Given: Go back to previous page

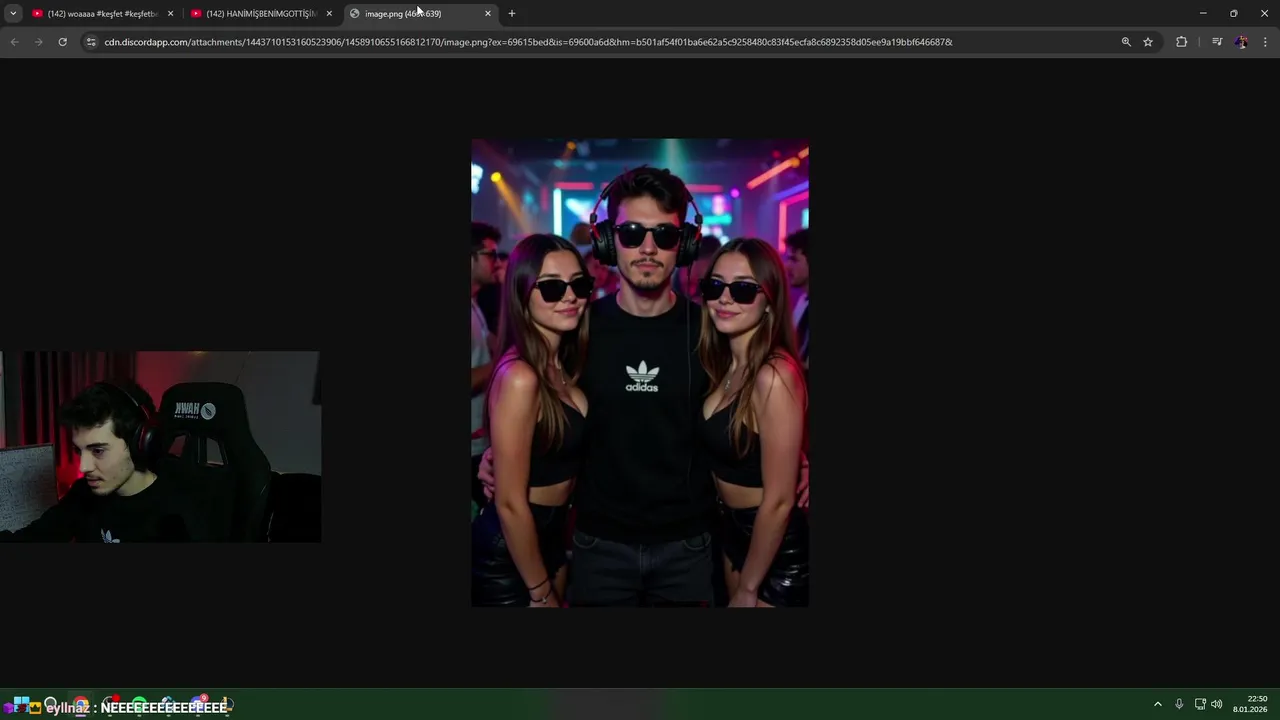Looking at the screenshot, I should click(14, 42).
